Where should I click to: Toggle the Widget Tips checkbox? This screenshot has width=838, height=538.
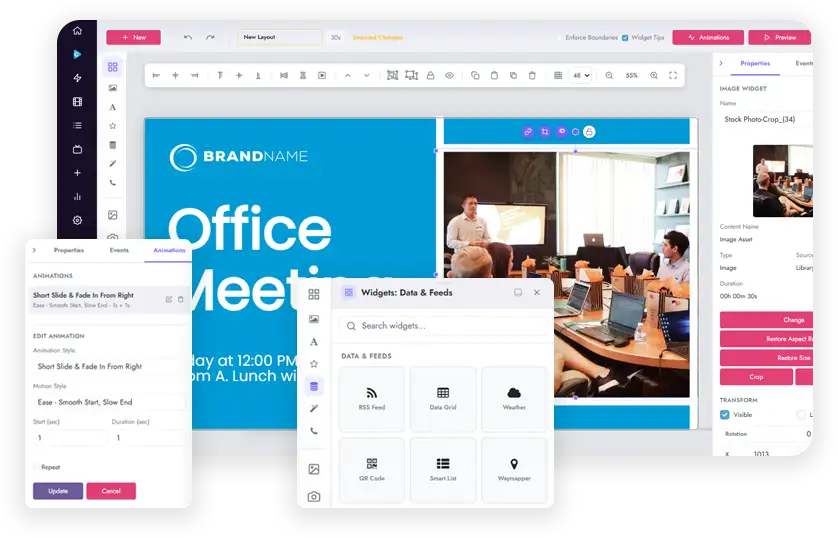pos(625,38)
